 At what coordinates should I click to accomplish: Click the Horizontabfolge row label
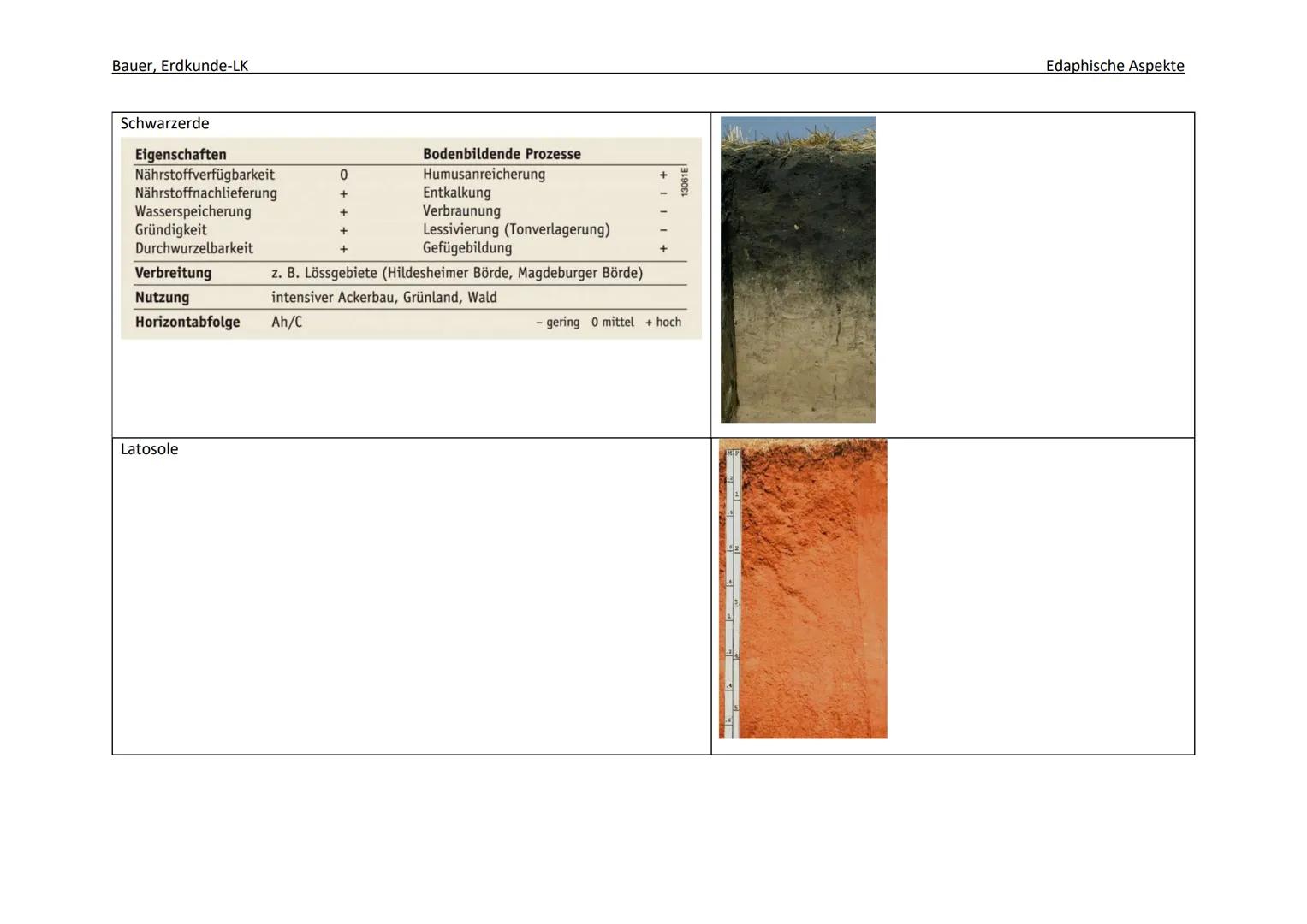coord(187,323)
